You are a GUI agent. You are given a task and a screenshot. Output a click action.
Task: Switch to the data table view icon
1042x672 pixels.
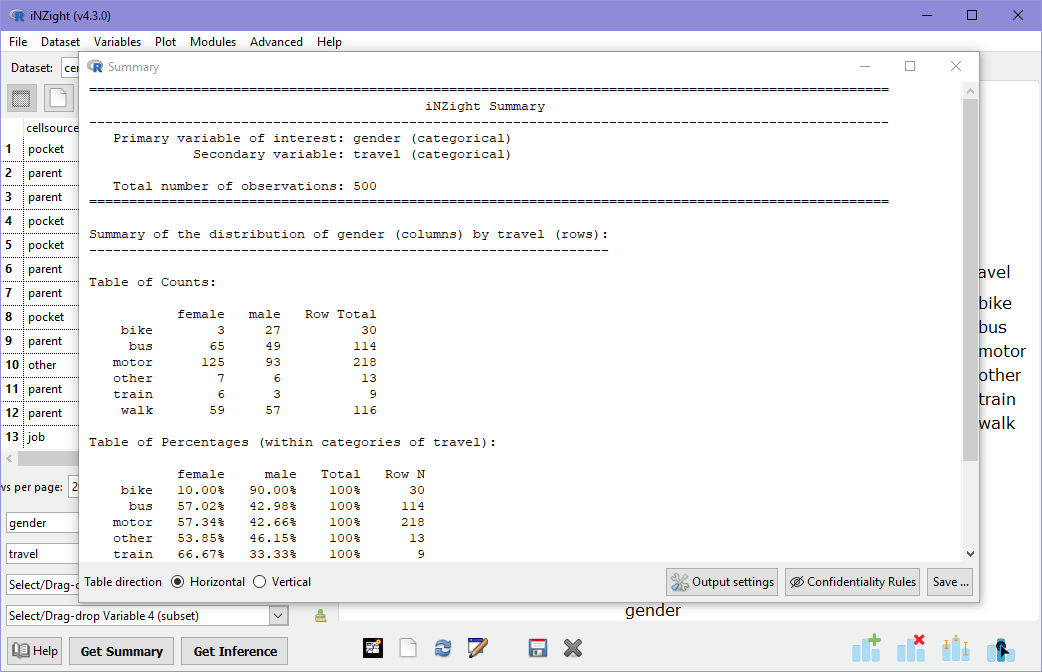click(22, 98)
